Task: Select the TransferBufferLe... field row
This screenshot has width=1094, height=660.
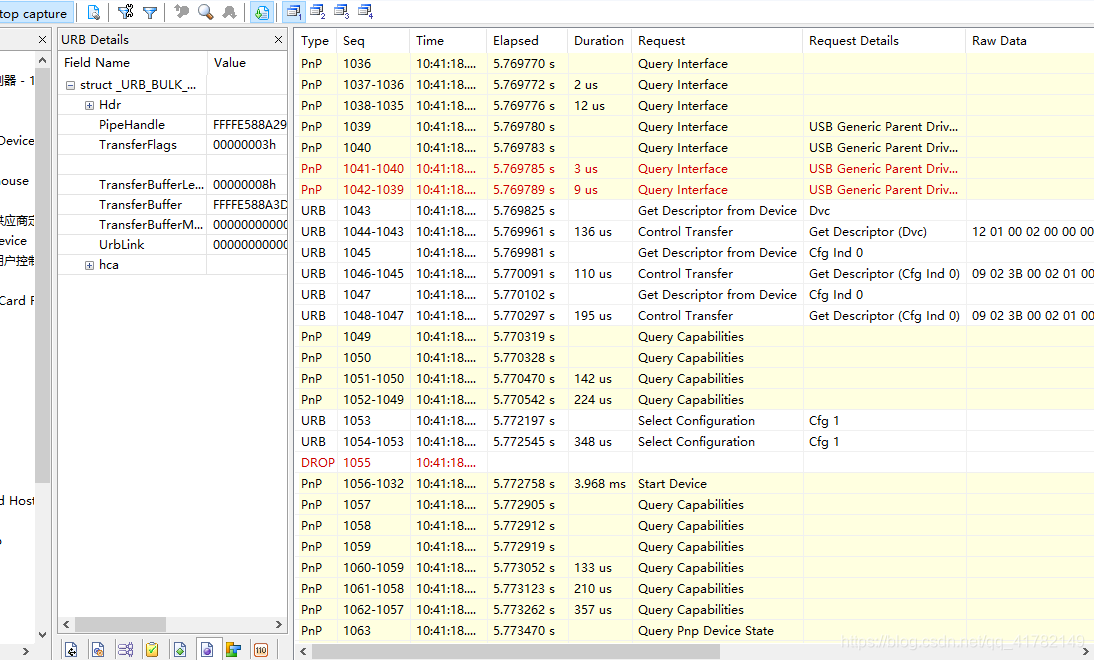Action: (x=172, y=185)
